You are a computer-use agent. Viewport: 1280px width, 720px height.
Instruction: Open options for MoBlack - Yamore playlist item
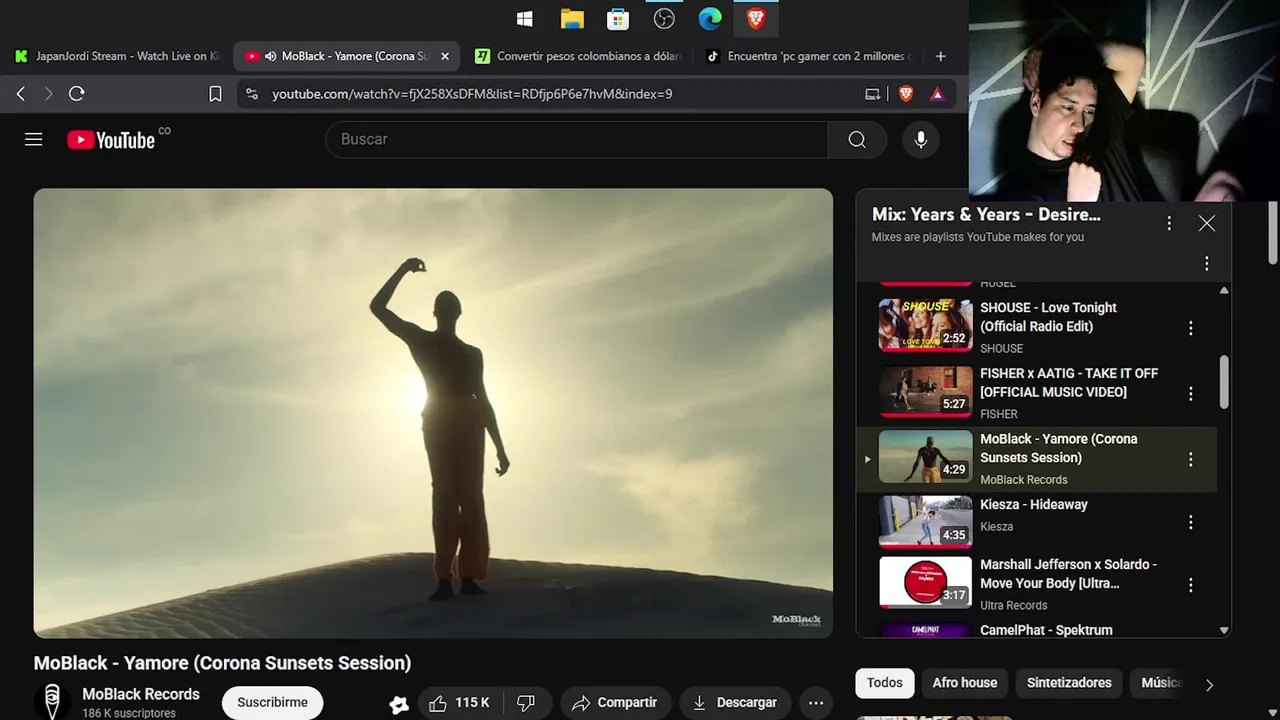coord(1191,459)
